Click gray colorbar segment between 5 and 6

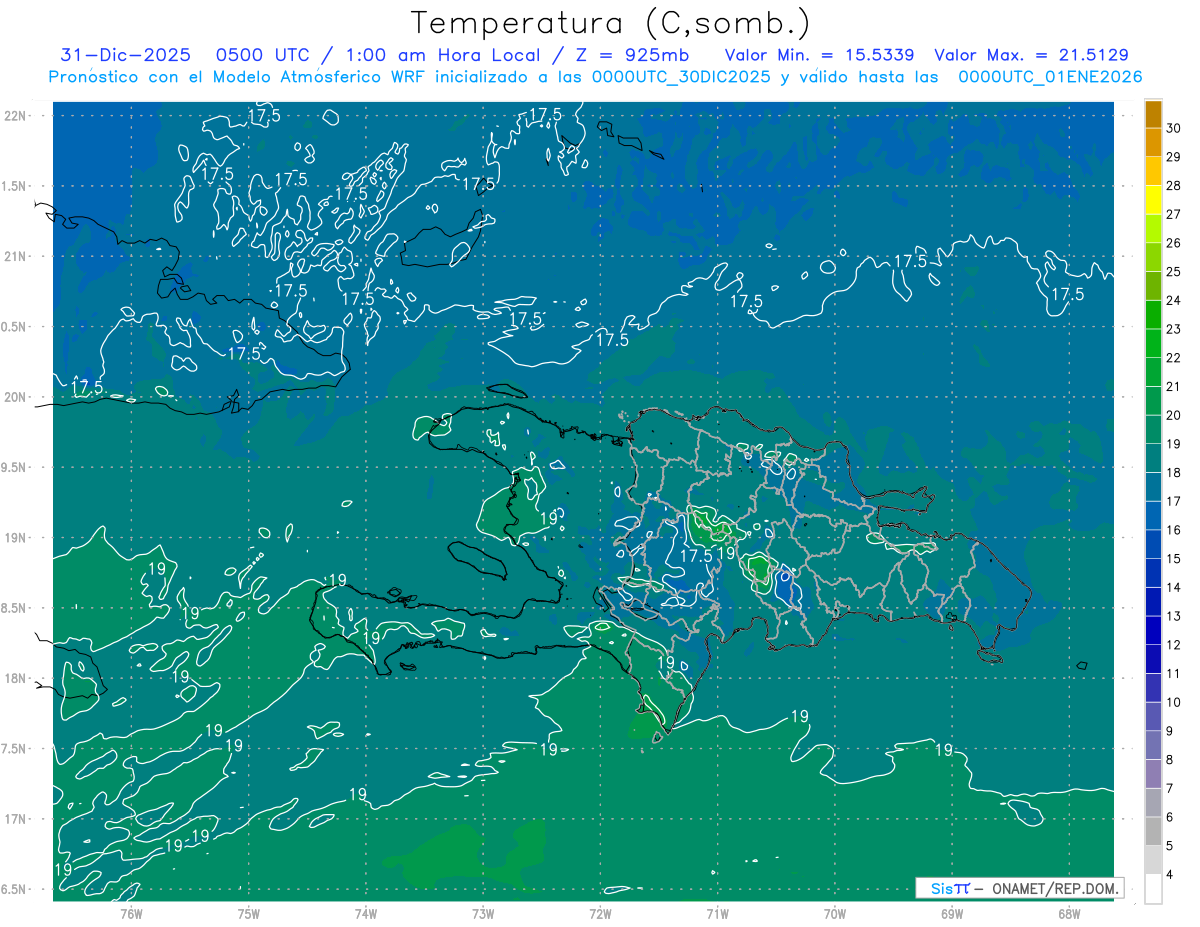(1153, 832)
